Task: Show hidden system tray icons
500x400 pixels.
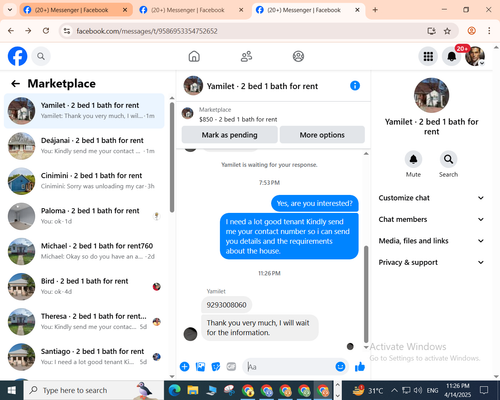Action: point(394,390)
